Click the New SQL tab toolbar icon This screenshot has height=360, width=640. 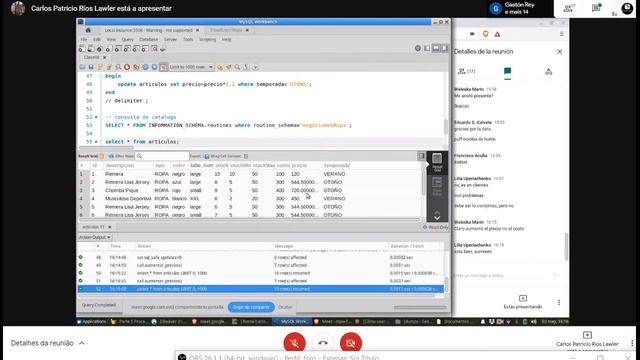(82, 49)
